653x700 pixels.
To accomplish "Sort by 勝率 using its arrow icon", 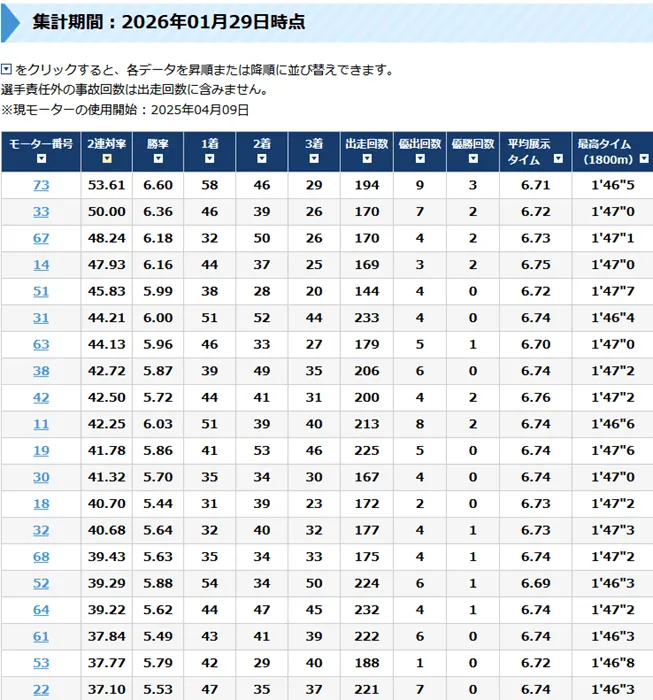I will click(x=158, y=159).
